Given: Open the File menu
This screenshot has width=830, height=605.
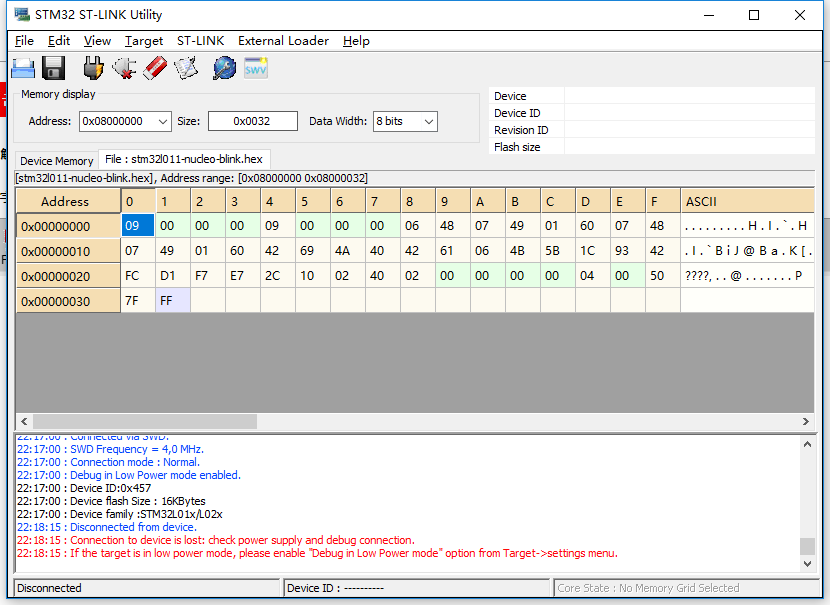Looking at the screenshot, I should [24, 41].
